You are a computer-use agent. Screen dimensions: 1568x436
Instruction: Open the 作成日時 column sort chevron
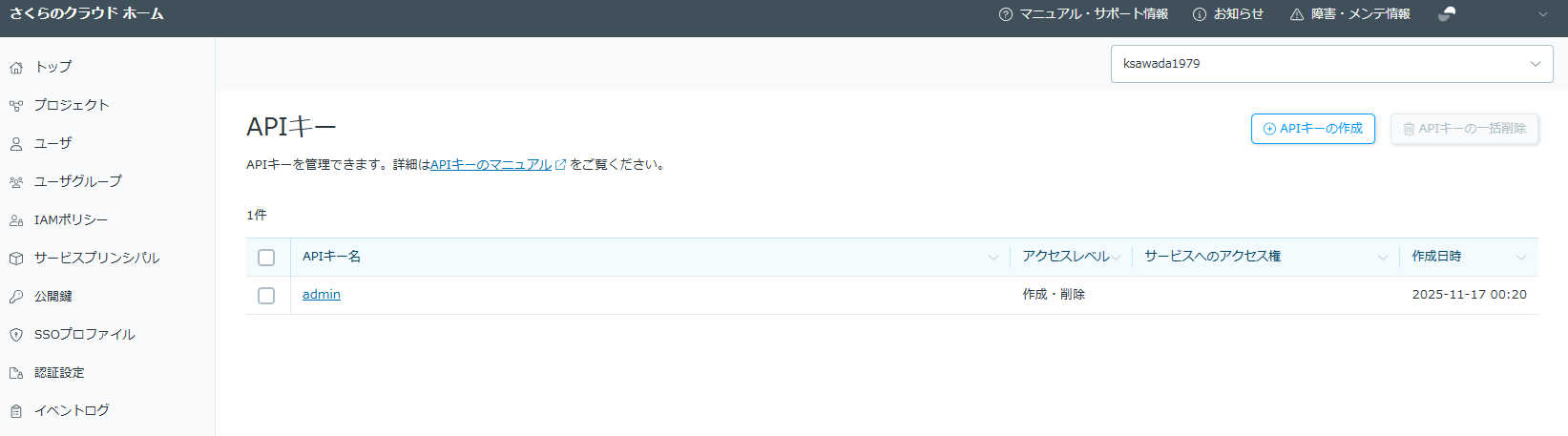pyautogui.click(x=1521, y=258)
